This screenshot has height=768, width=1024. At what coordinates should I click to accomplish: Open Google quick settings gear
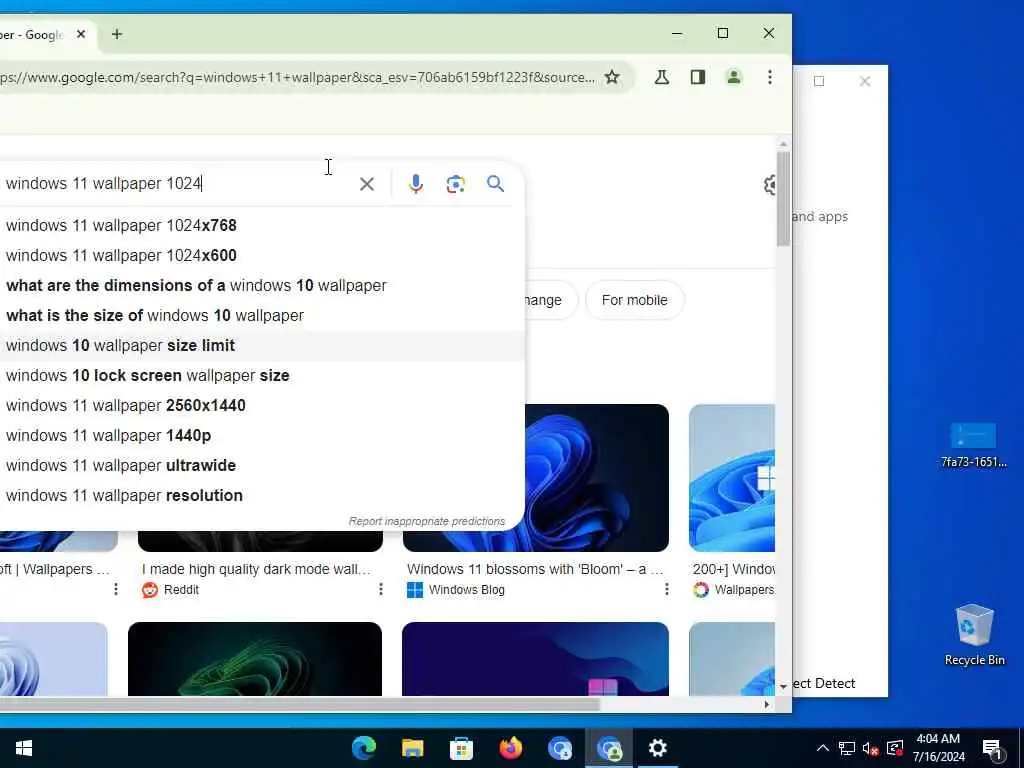pyautogui.click(x=770, y=185)
